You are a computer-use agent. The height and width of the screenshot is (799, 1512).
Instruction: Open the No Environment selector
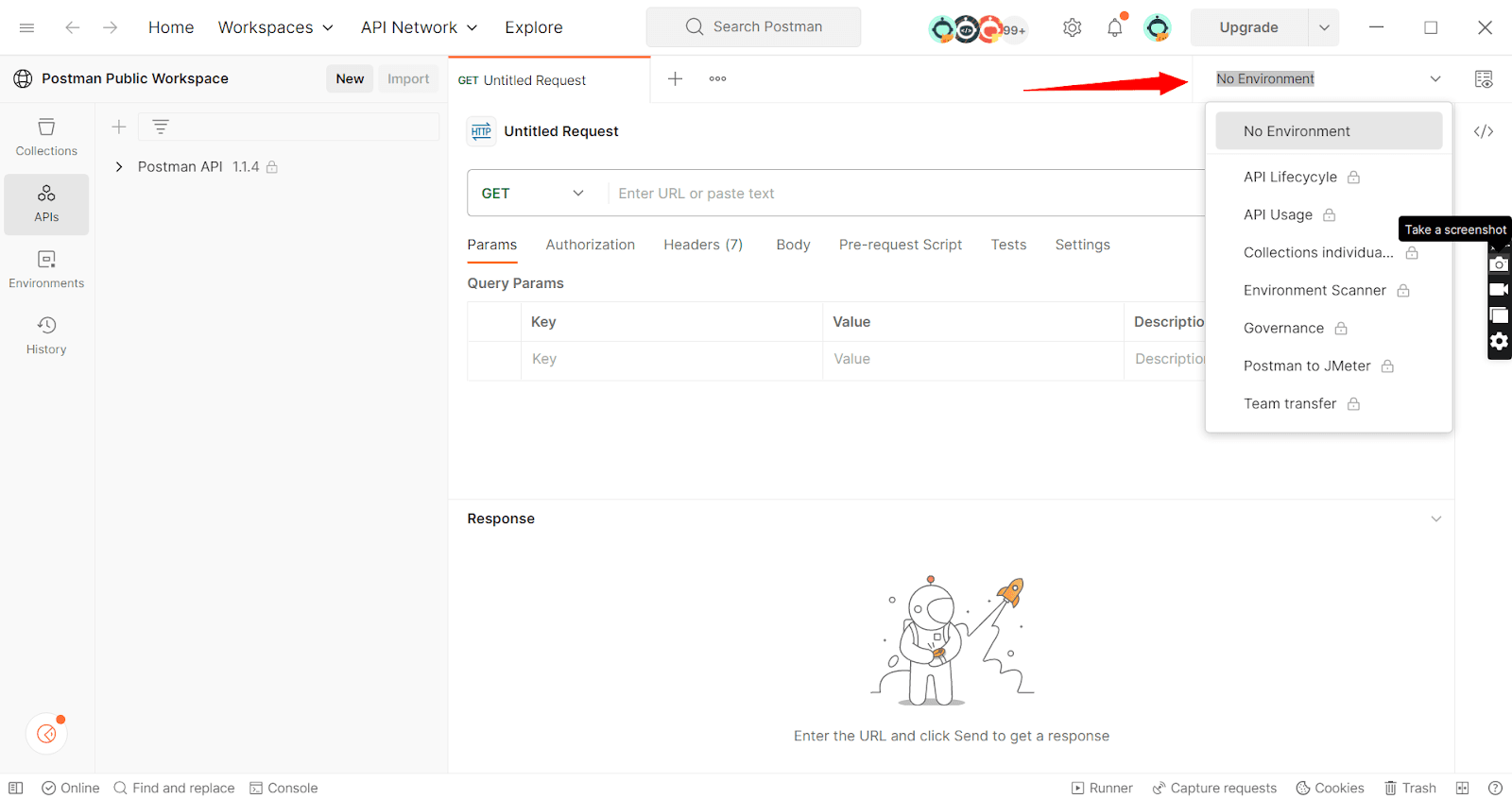tap(1329, 79)
